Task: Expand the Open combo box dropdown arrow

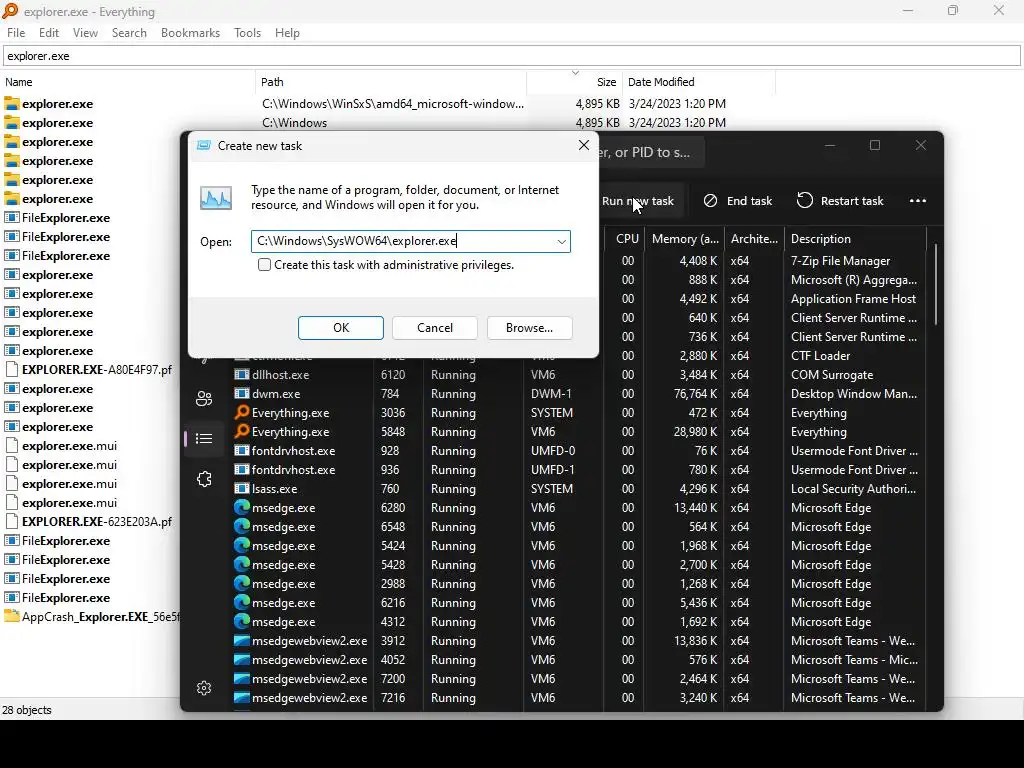Action: [x=561, y=242]
